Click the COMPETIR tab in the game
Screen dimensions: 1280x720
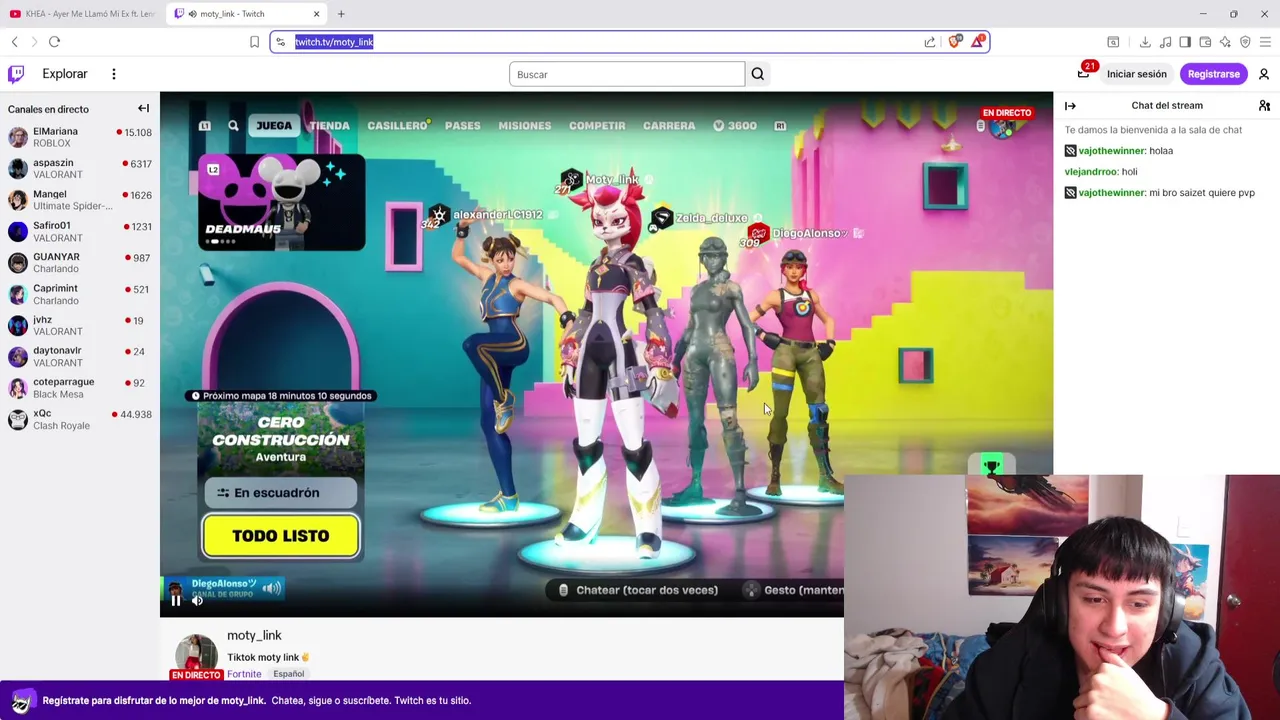tap(597, 126)
